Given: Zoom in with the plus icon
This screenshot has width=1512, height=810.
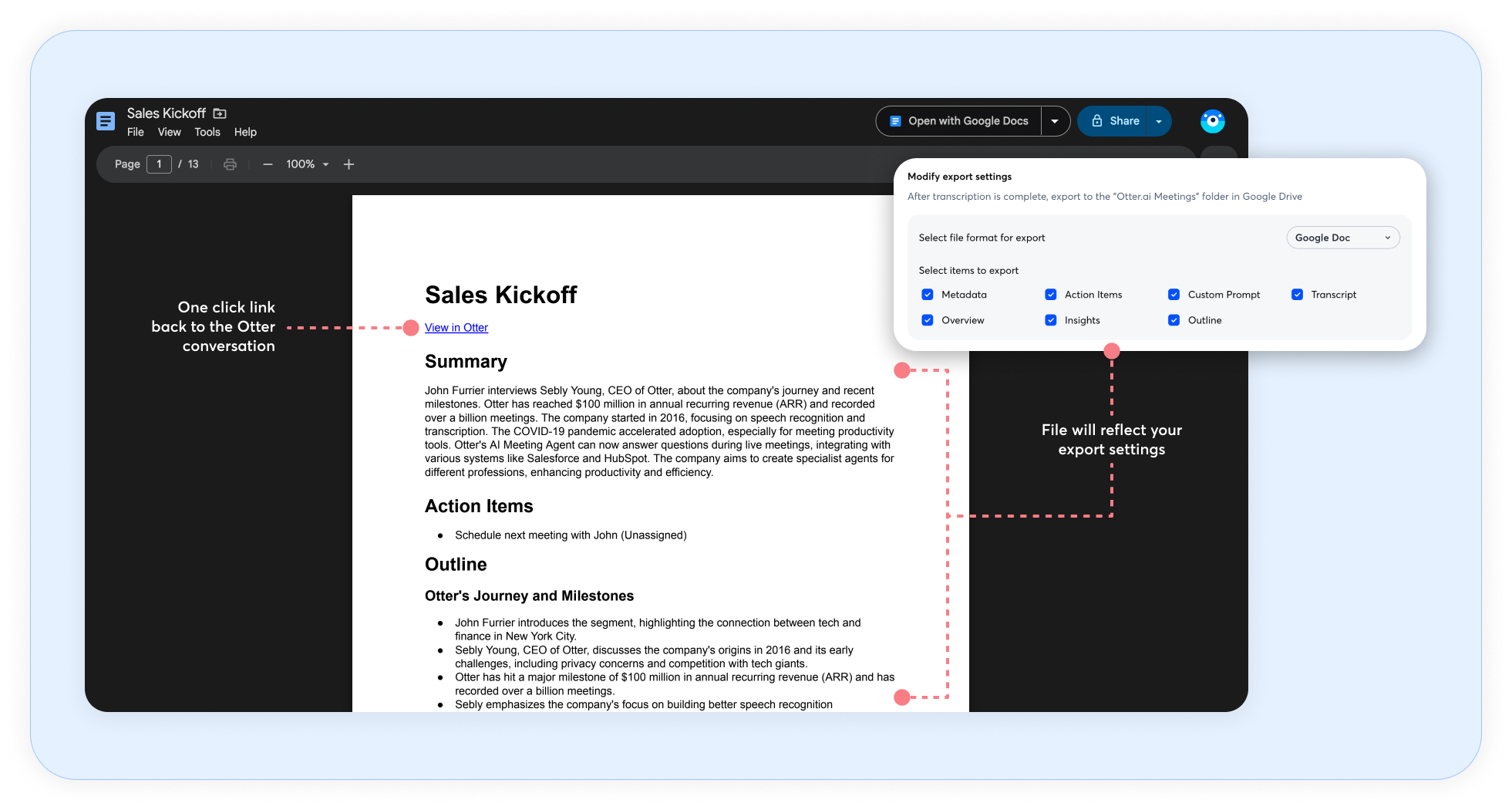Looking at the screenshot, I should tap(349, 164).
